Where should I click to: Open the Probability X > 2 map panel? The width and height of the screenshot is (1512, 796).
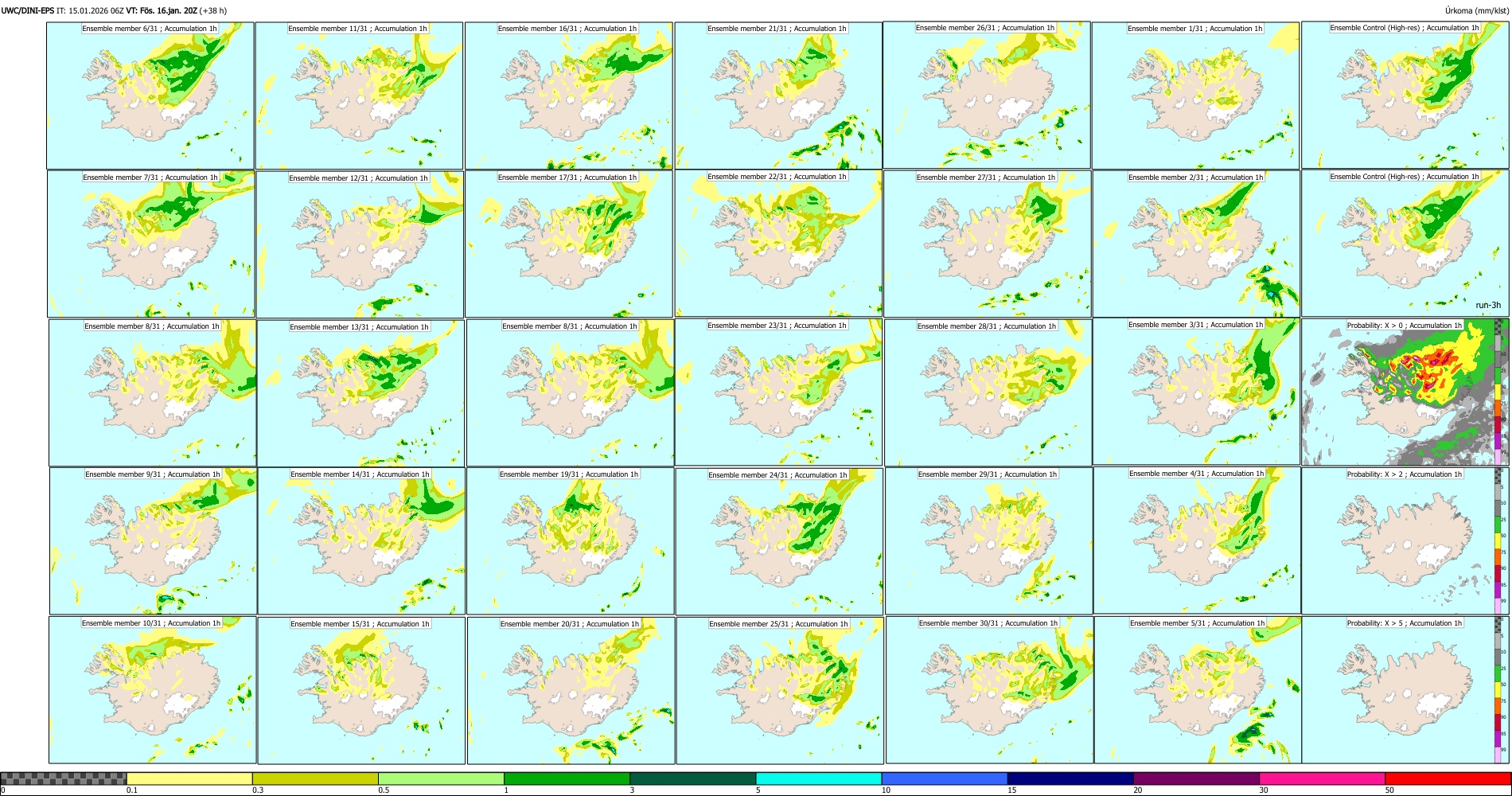(x=1405, y=540)
